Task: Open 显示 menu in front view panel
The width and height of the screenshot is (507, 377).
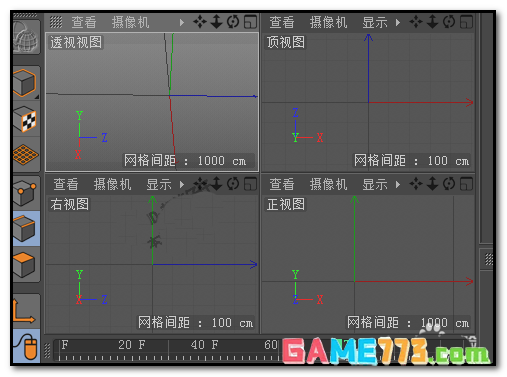Action: click(x=375, y=184)
